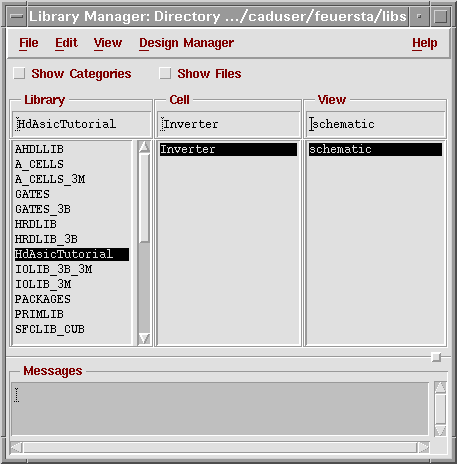Open the File menu
457x464 pixels.
(x=29, y=43)
